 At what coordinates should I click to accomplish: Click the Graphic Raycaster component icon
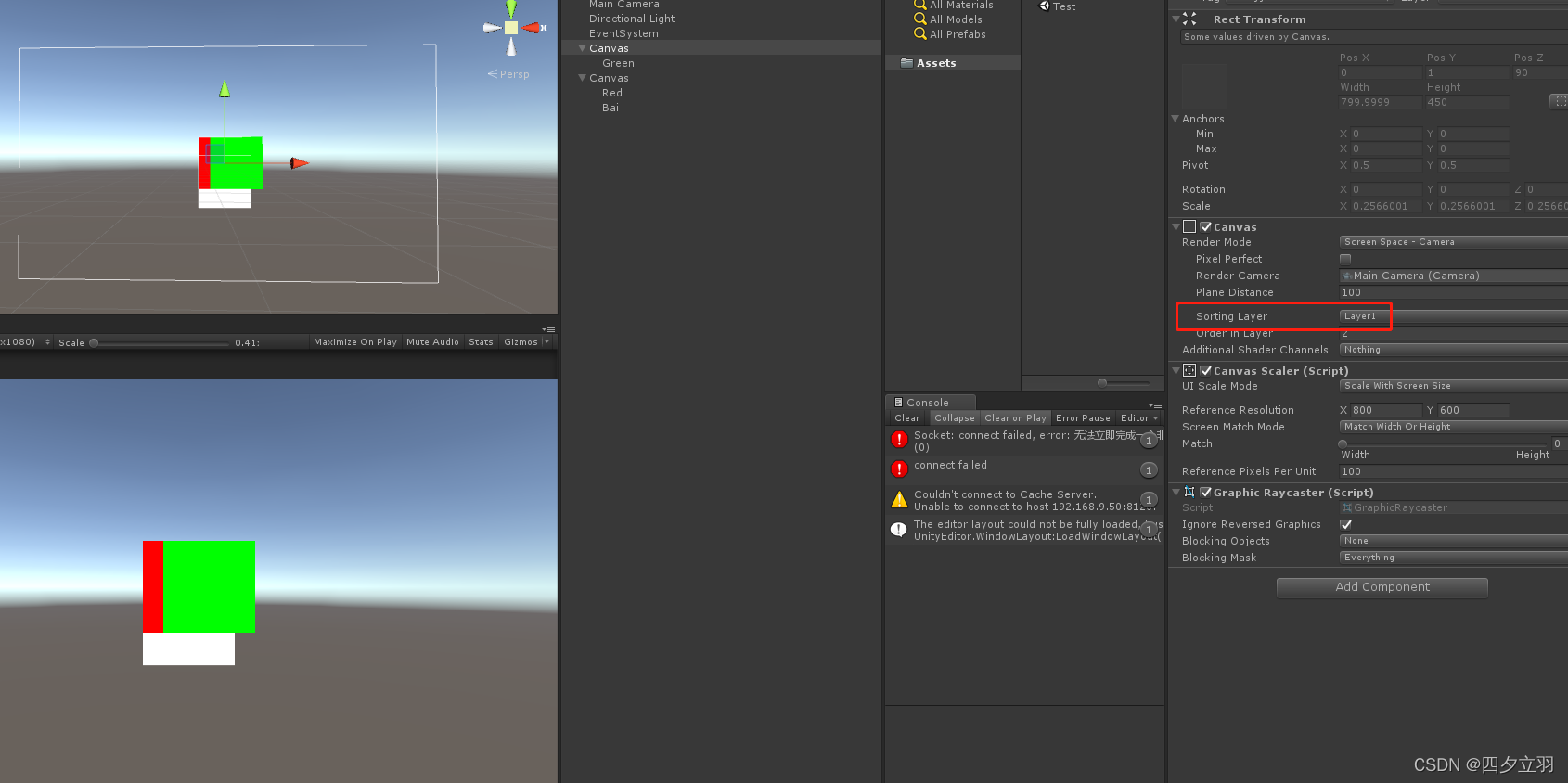1189,492
